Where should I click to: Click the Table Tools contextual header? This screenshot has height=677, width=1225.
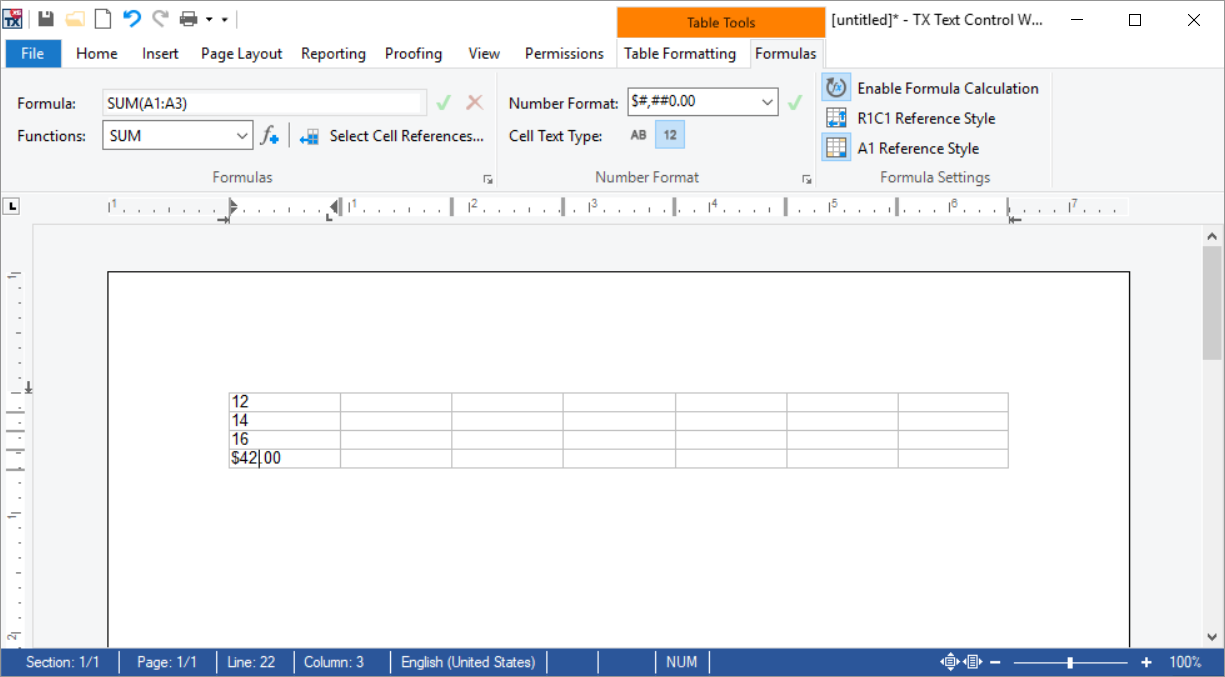click(721, 23)
